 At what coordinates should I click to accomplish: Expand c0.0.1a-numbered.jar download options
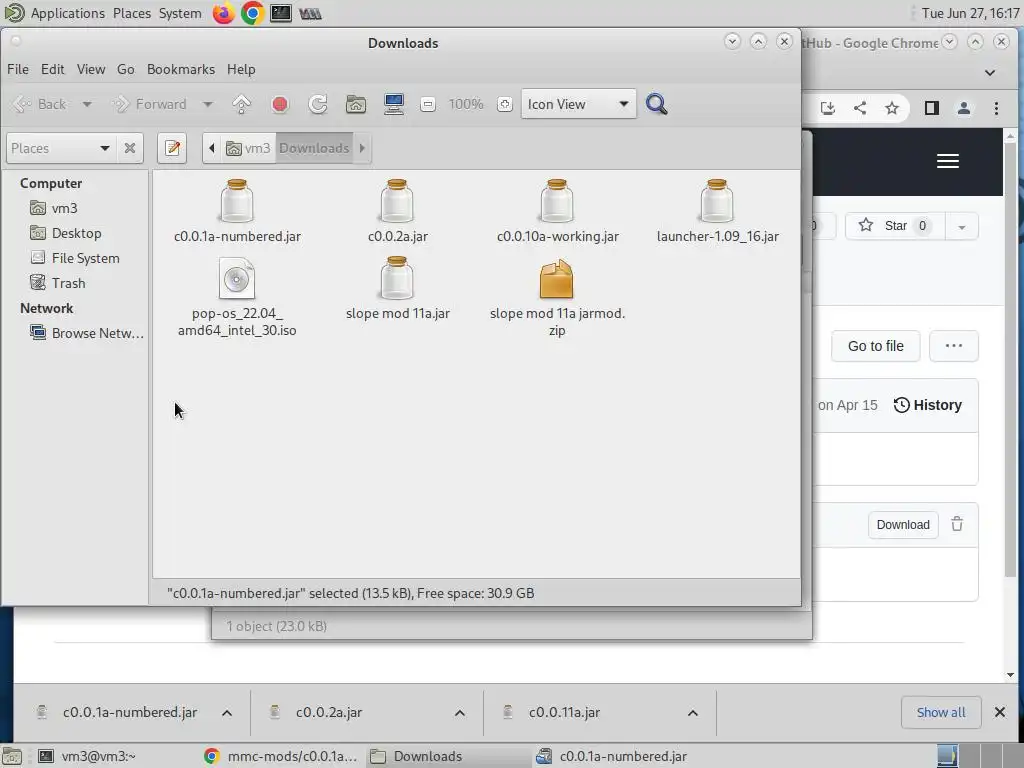click(227, 712)
